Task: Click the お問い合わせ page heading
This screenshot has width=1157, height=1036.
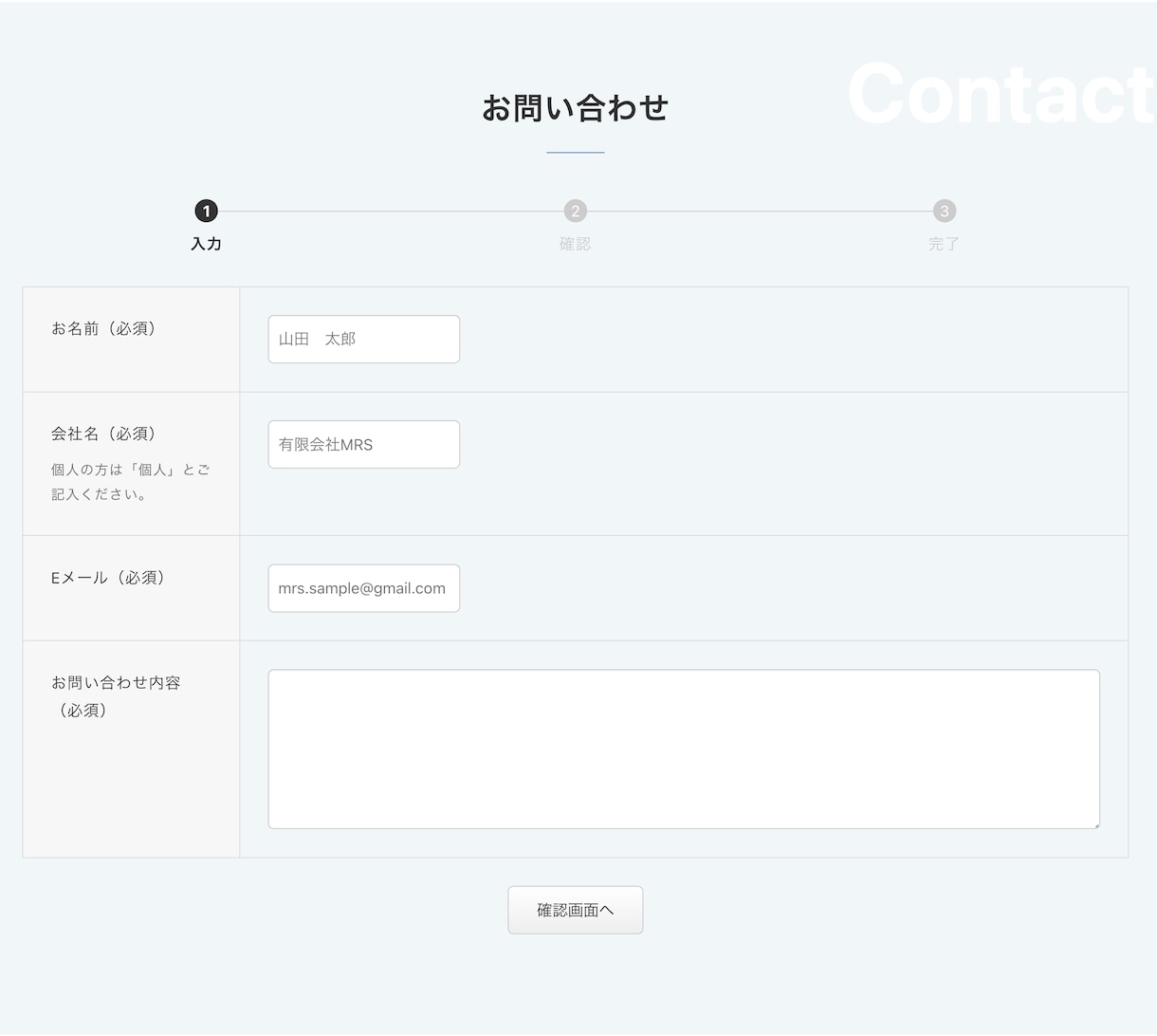Action: tap(576, 108)
